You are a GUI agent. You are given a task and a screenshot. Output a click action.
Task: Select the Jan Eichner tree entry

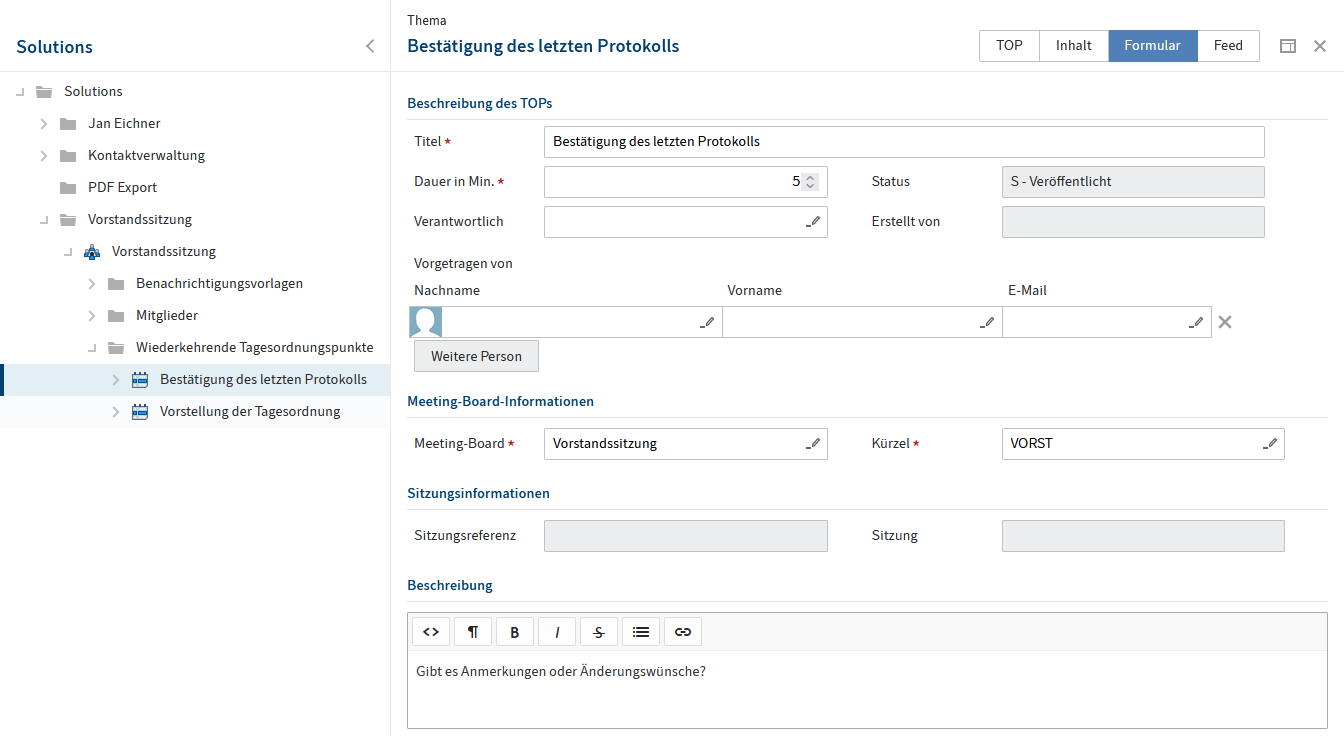pos(124,124)
